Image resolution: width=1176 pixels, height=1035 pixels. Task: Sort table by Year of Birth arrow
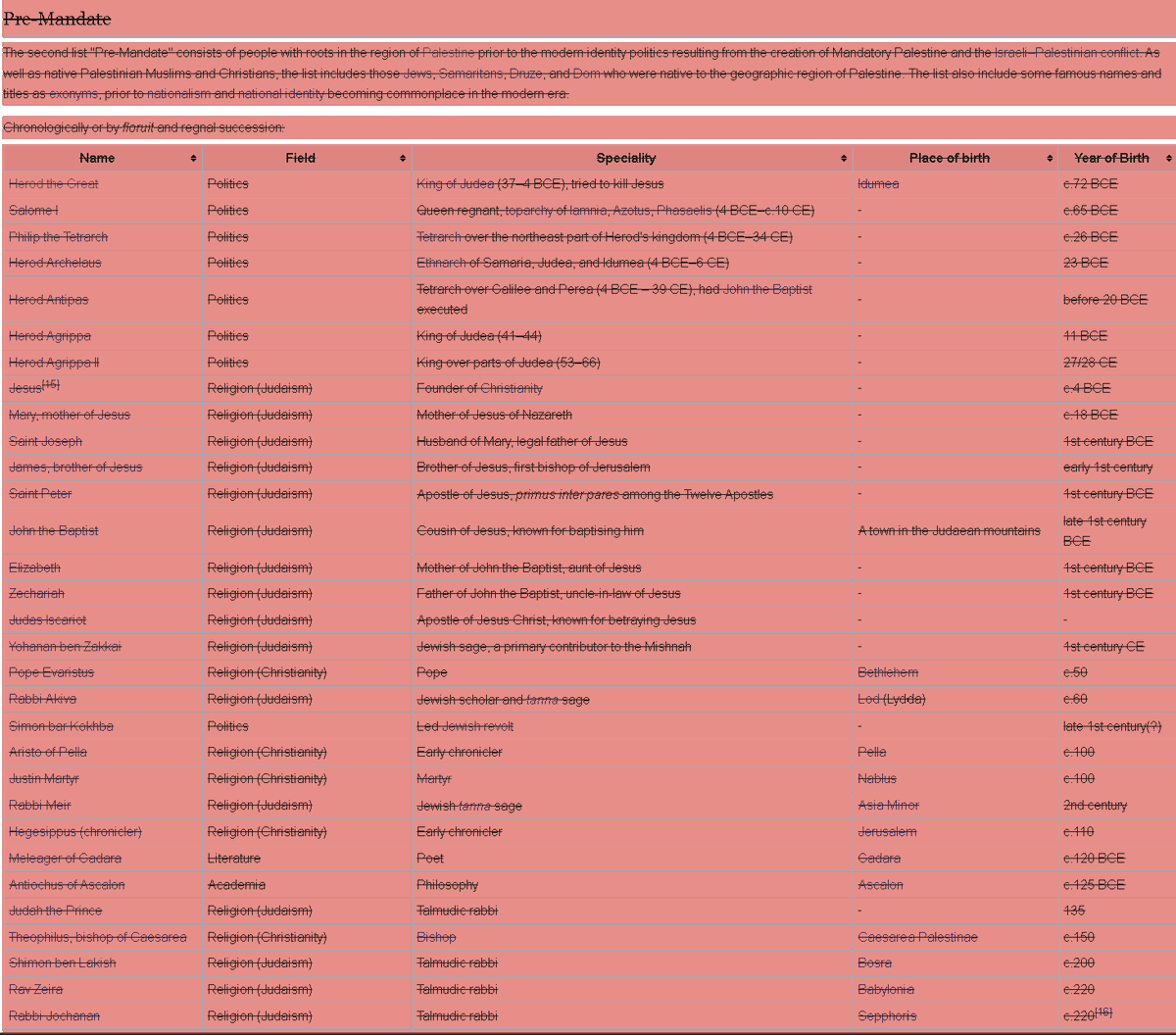pyautogui.click(x=1169, y=158)
